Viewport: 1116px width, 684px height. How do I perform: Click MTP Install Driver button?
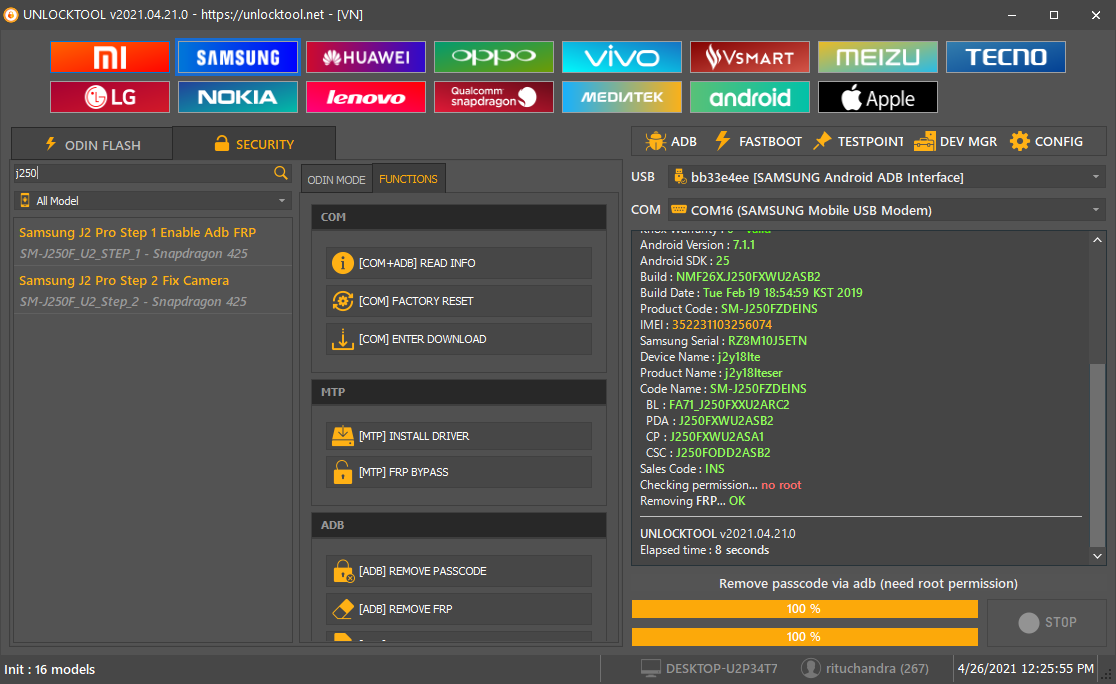[459, 436]
